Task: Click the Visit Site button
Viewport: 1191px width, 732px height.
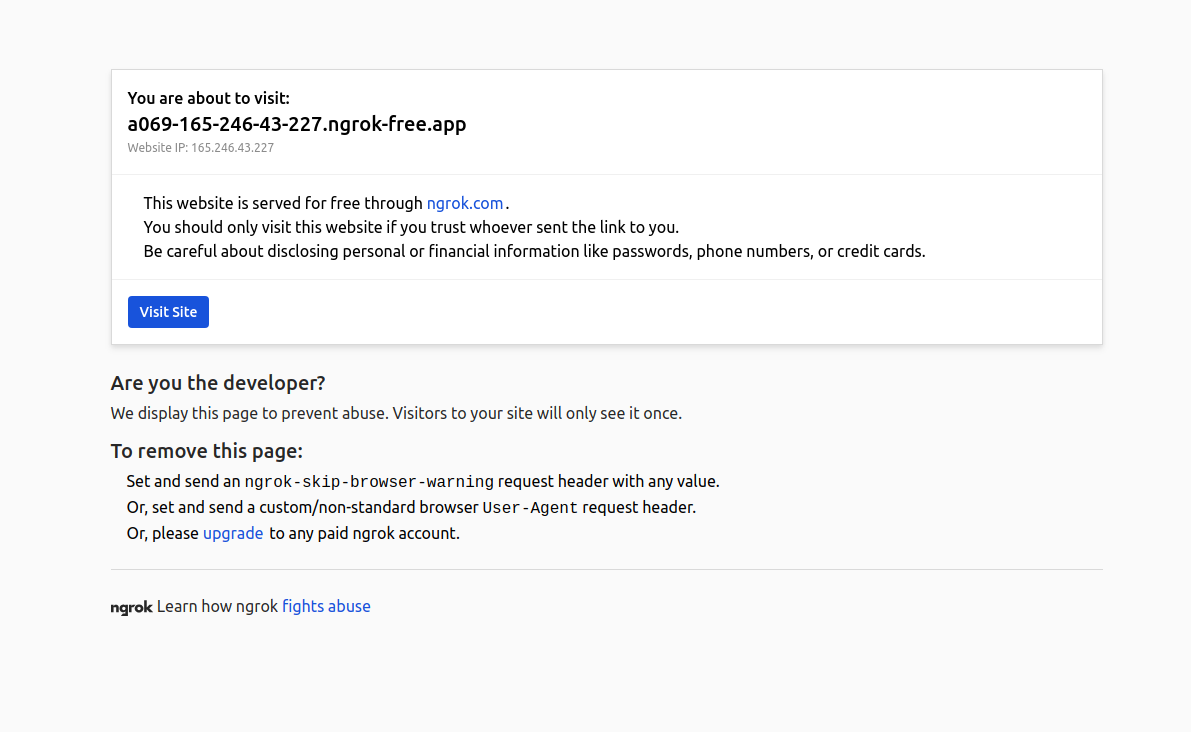Action: click(x=168, y=312)
